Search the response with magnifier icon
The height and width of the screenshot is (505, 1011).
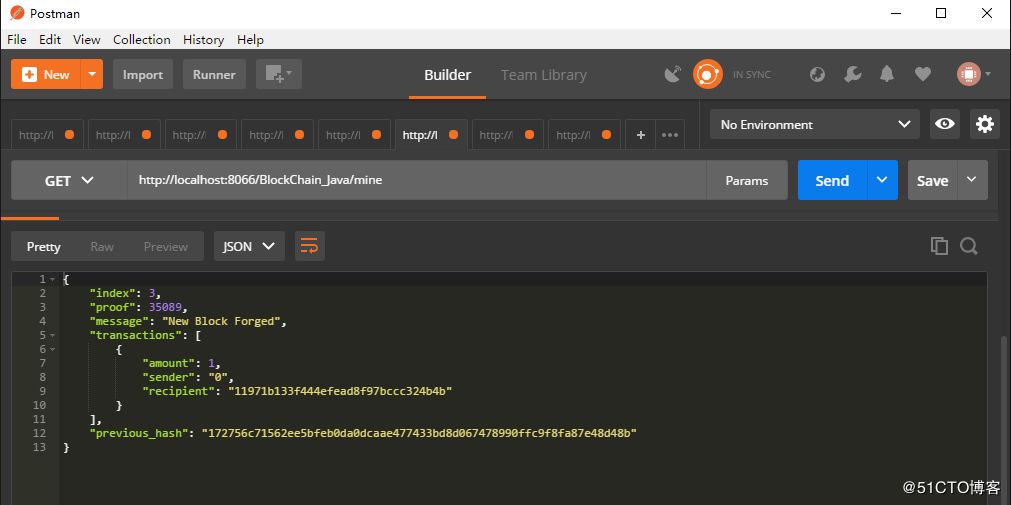point(968,246)
